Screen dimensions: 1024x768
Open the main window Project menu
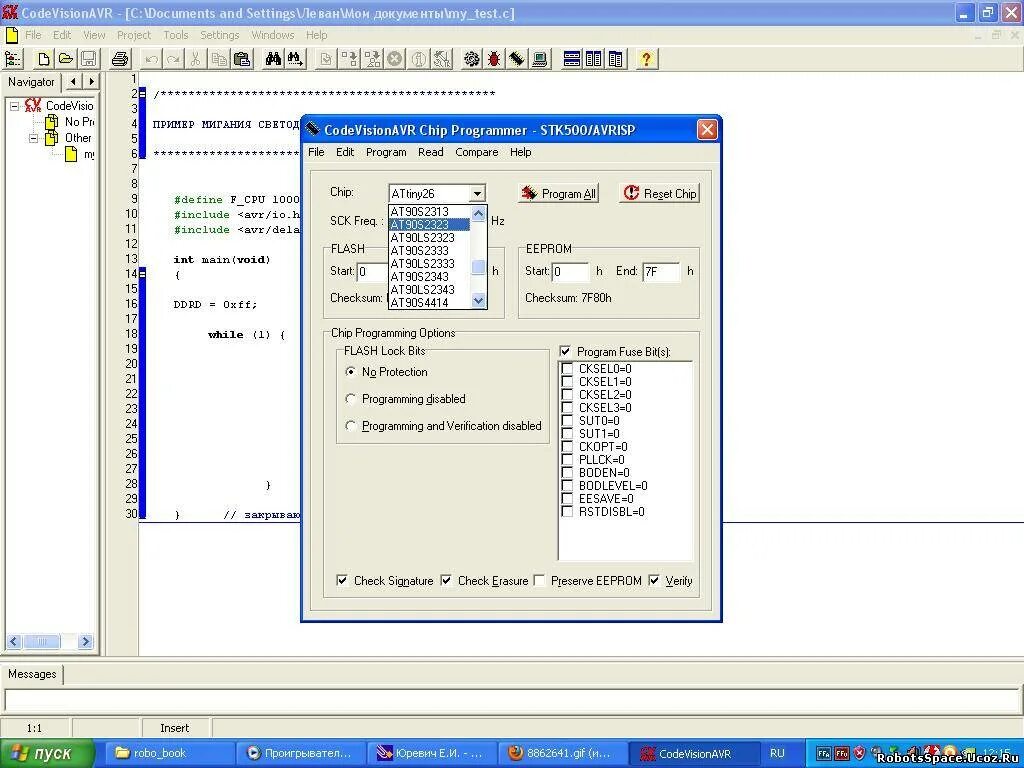(x=134, y=35)
